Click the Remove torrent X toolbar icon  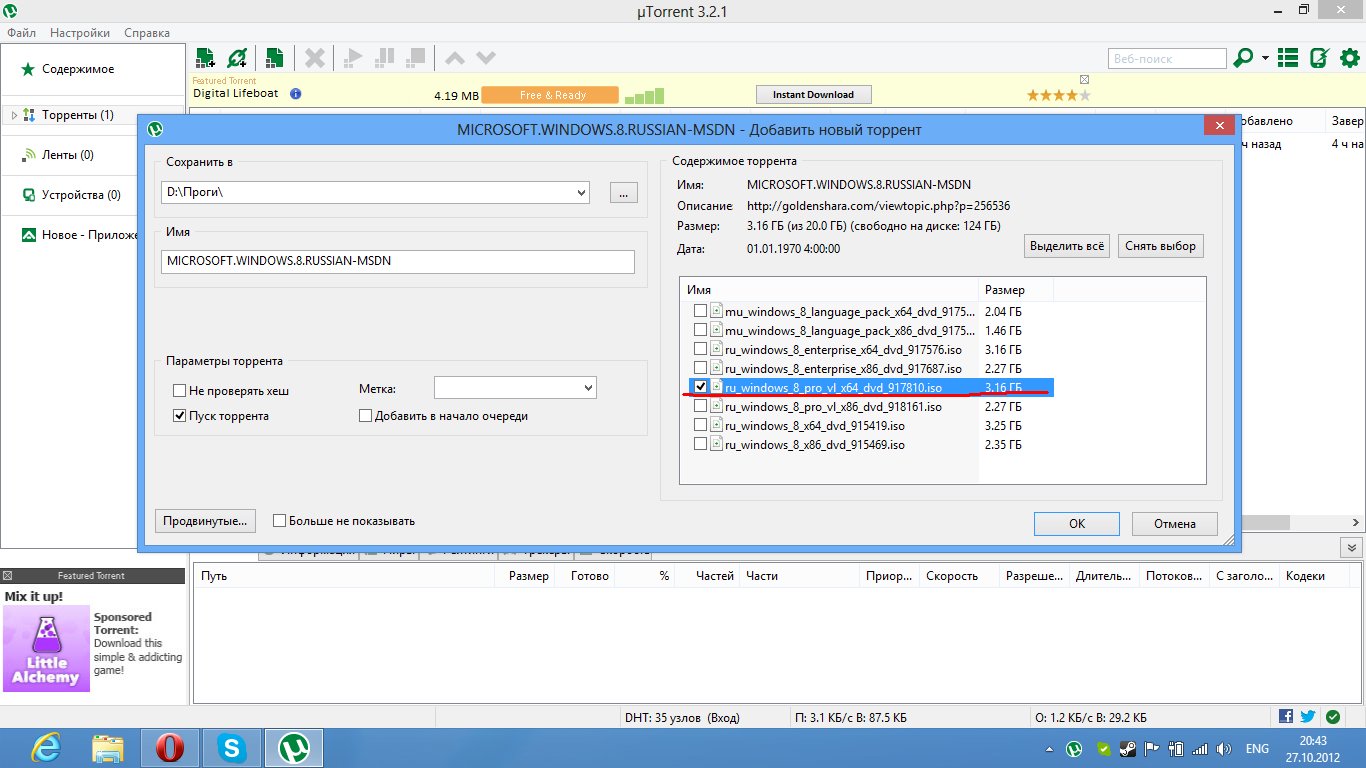314,58
